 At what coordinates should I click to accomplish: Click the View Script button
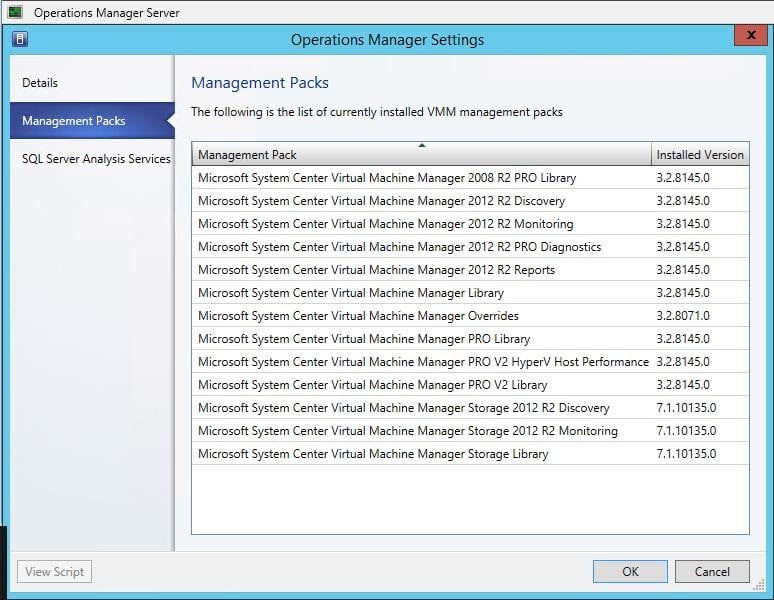tap(54, 571)
